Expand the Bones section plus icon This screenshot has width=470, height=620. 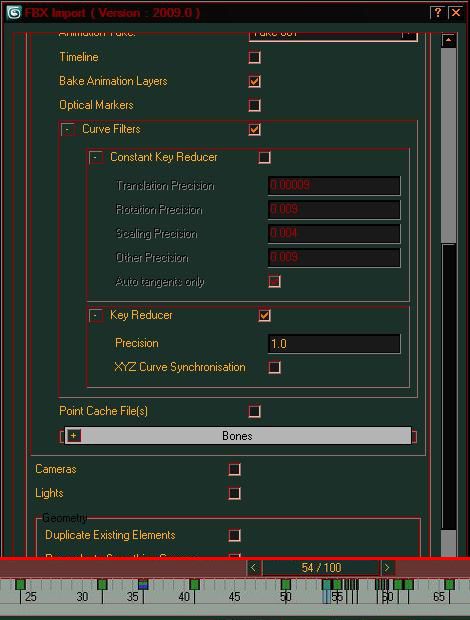73,436
